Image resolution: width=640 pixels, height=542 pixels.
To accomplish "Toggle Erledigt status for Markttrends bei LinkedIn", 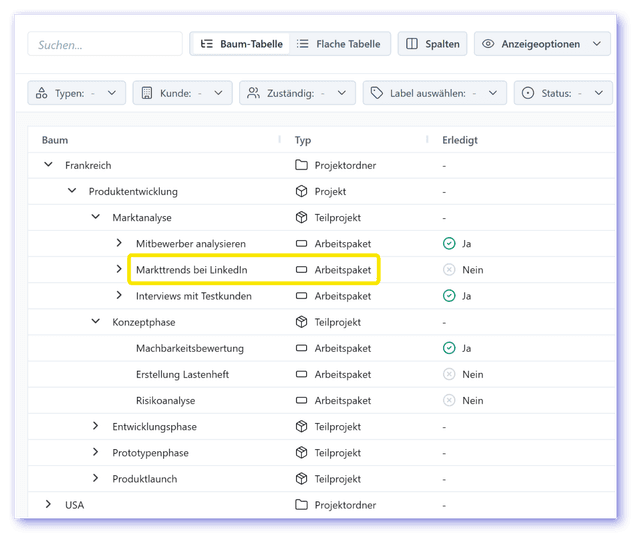I will coord(449,270).
